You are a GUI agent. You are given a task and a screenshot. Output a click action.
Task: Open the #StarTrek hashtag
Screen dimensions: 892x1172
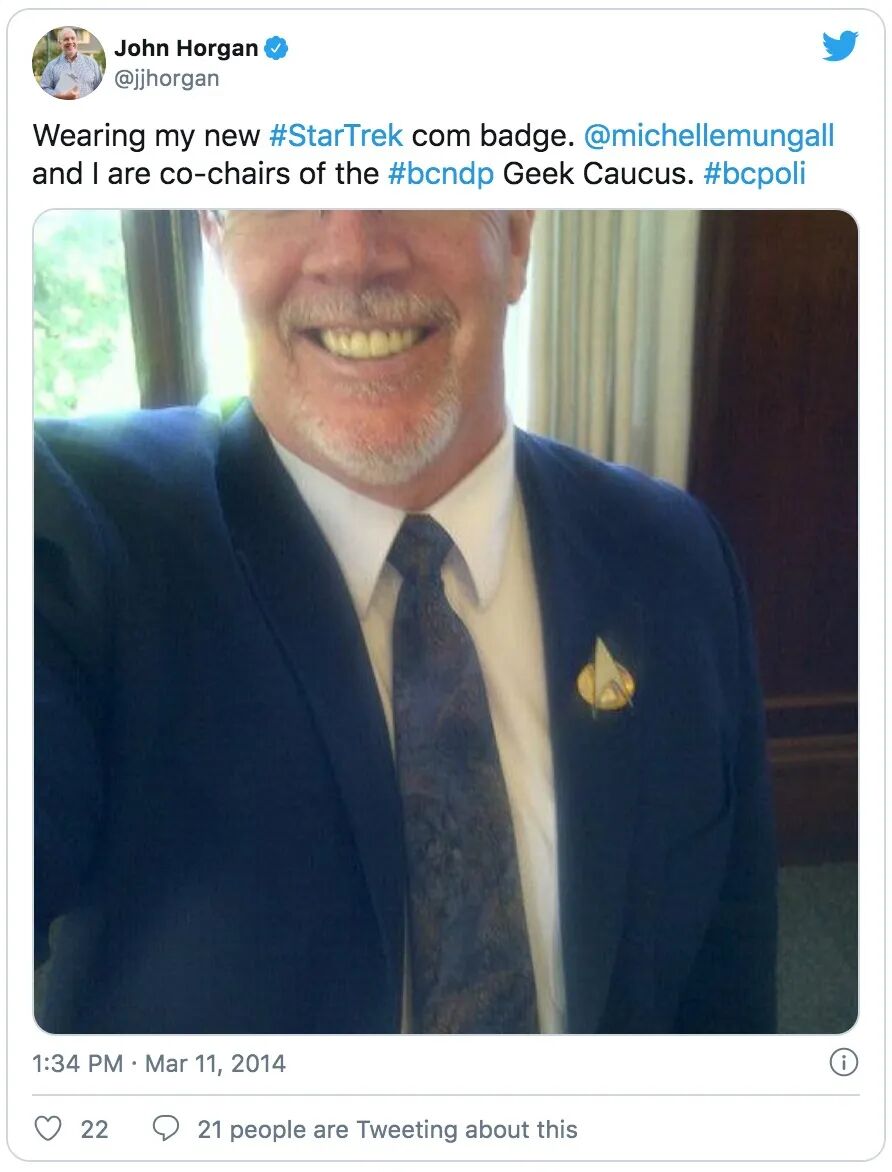click(336, 136)
